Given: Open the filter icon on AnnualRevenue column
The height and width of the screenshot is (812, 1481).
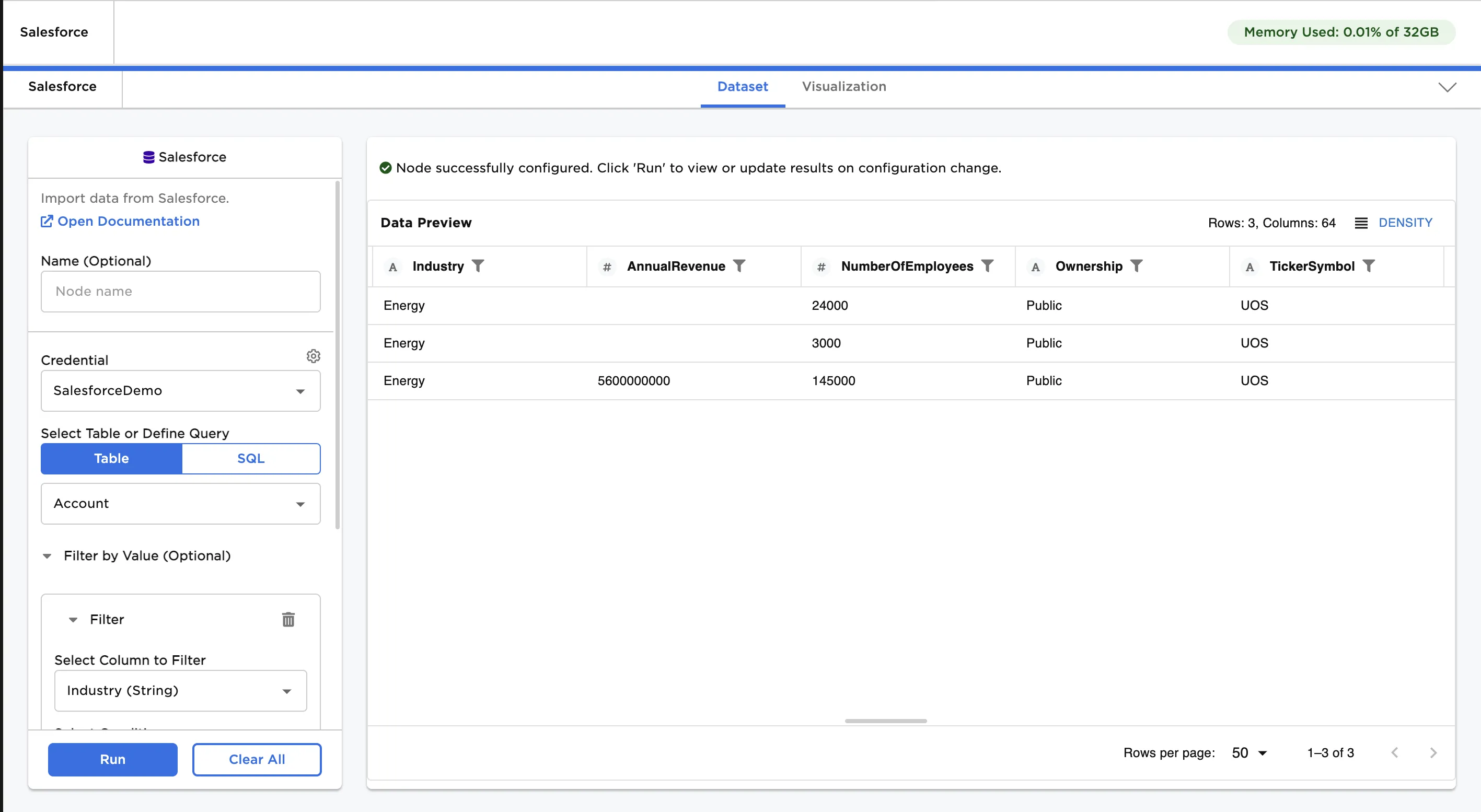Looking at the screenshot, I should tap(740, 265).
